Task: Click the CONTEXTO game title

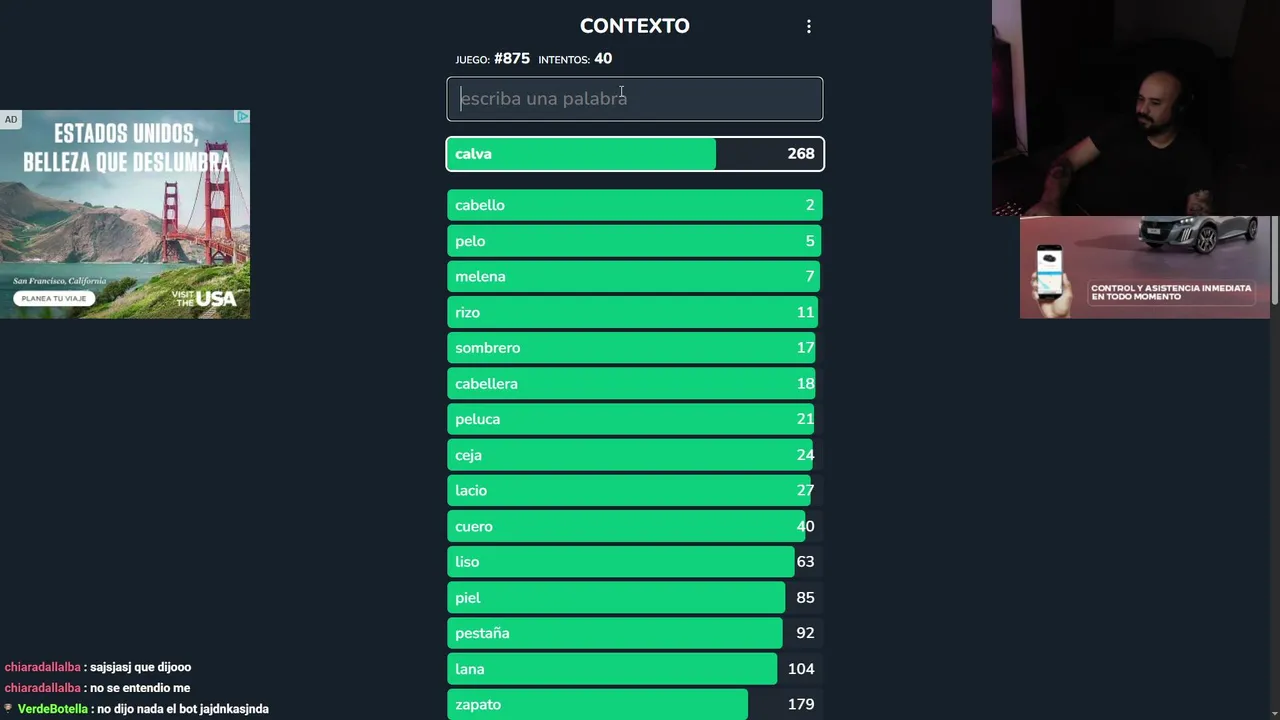Action: click(x=634, y=26)
